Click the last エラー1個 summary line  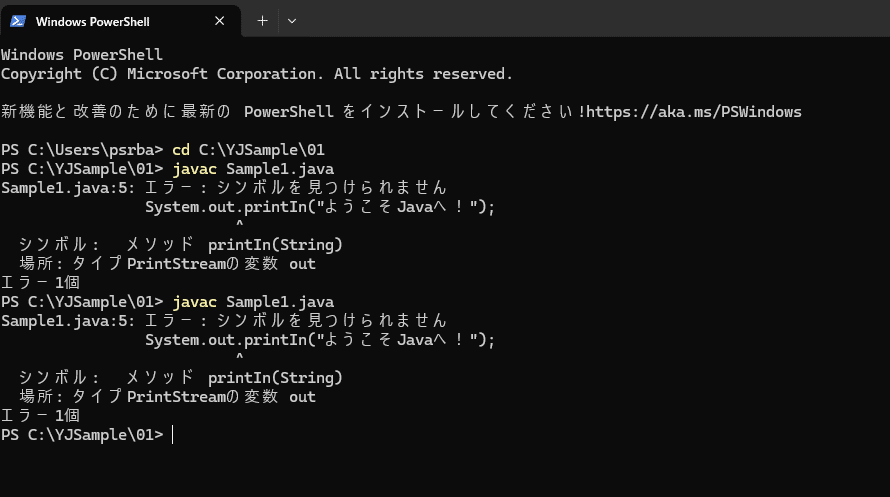40,415
